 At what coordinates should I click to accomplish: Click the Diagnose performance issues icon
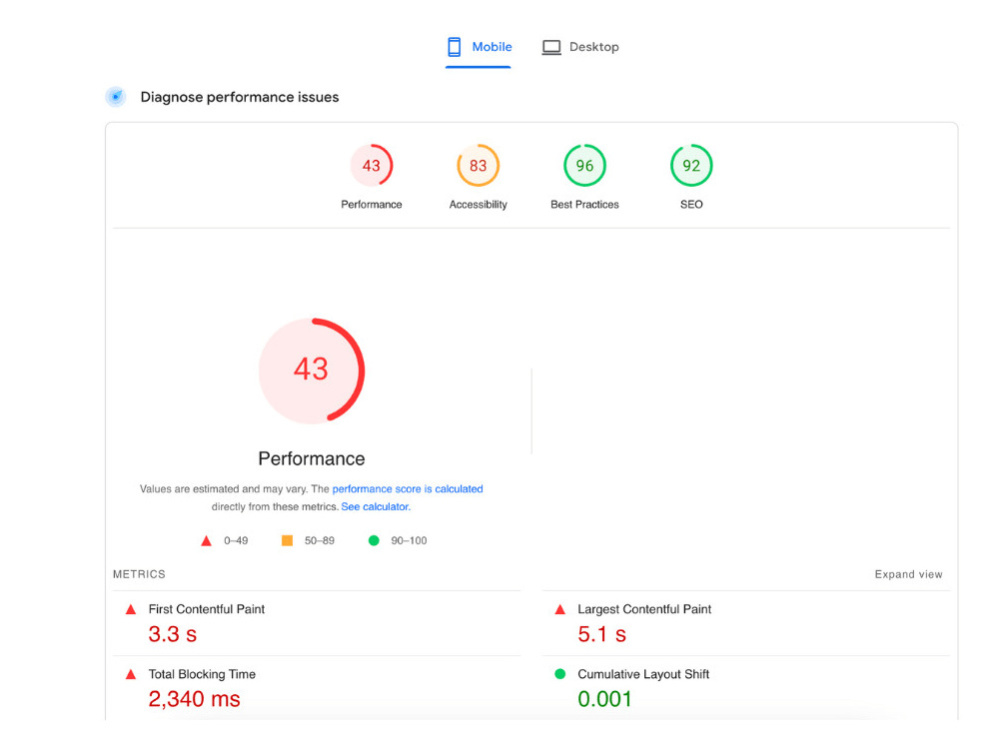click(115, 97)
